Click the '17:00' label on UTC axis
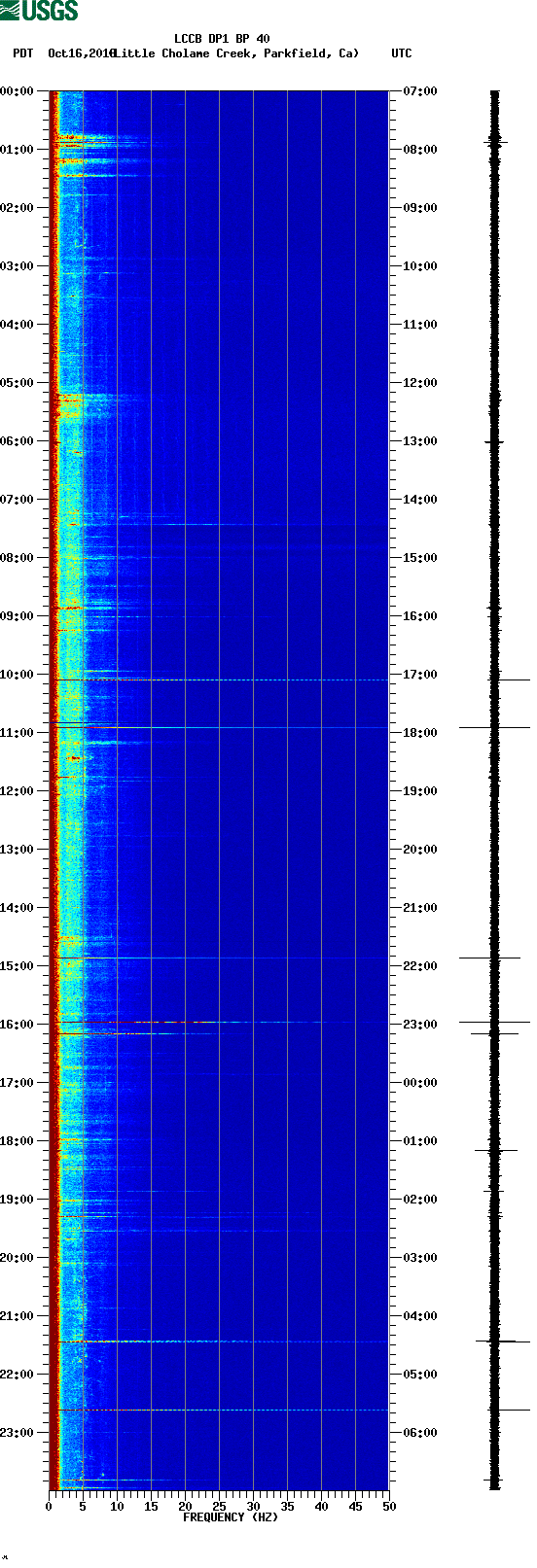Screen dimensions: 537x1568 (x=420, y=675)
